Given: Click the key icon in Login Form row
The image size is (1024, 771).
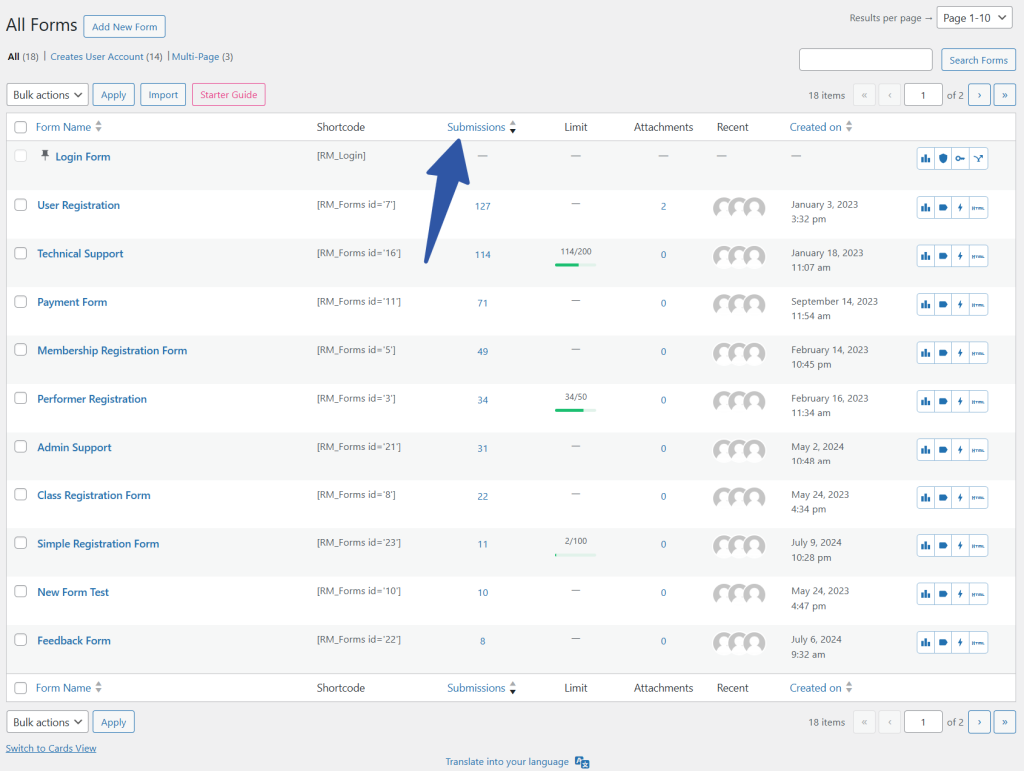Looking at the screenshot, I should [960, 158].
